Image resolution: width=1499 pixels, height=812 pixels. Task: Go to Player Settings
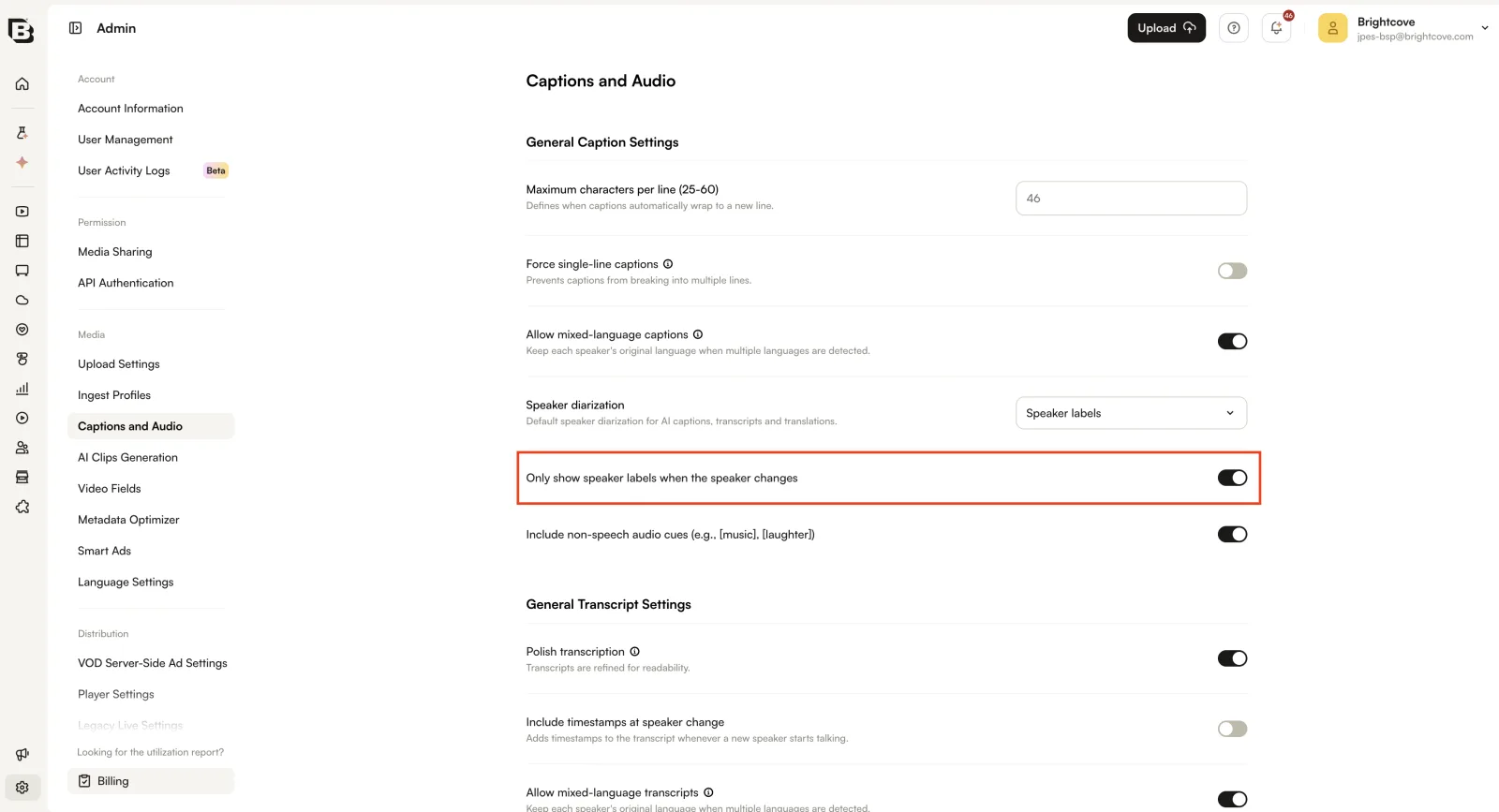coord(116,695)
